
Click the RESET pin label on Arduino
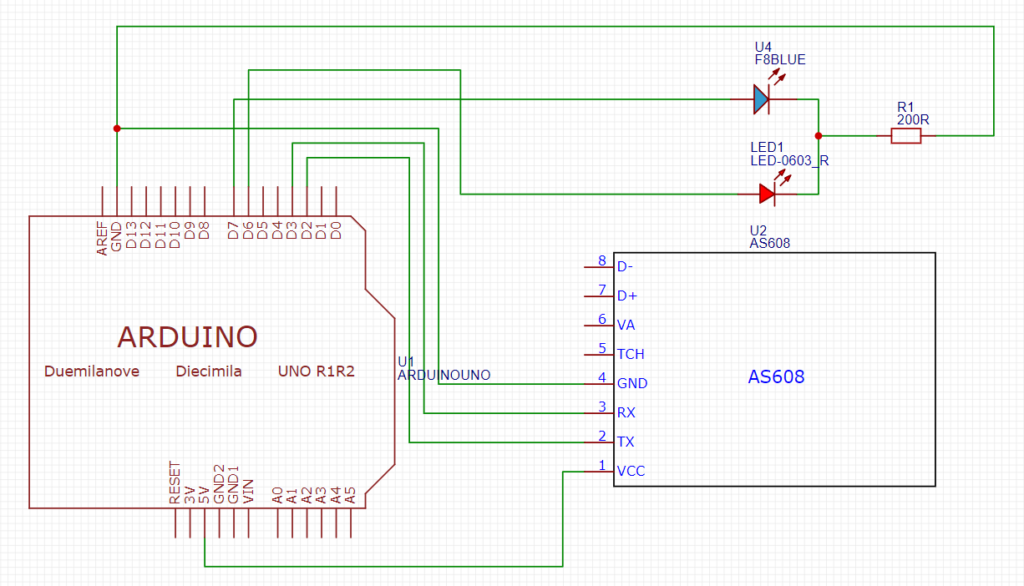point(174,483)
